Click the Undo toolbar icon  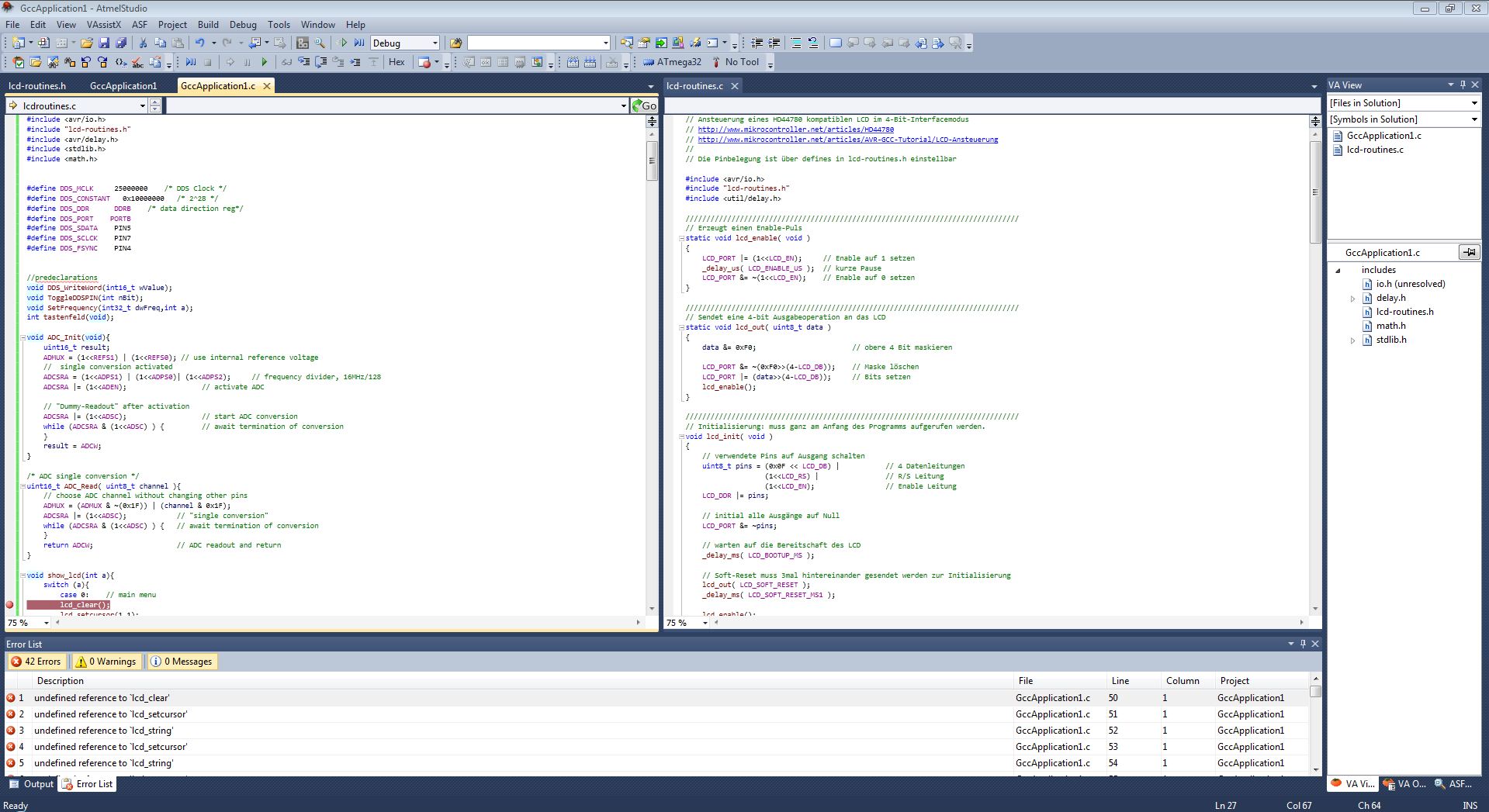(x=200, y=43)
